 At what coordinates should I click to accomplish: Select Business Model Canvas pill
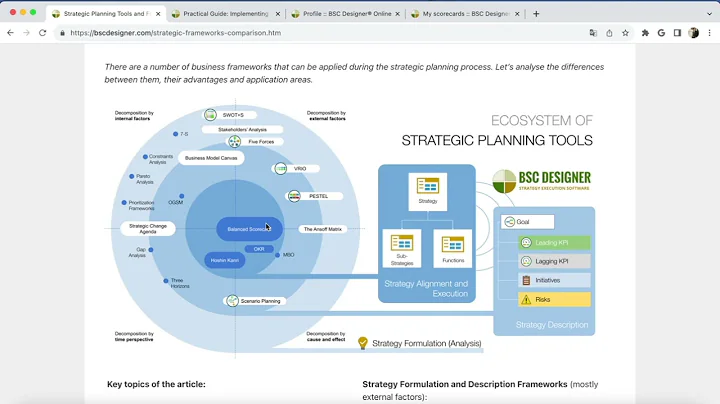[x=211, y=158]
